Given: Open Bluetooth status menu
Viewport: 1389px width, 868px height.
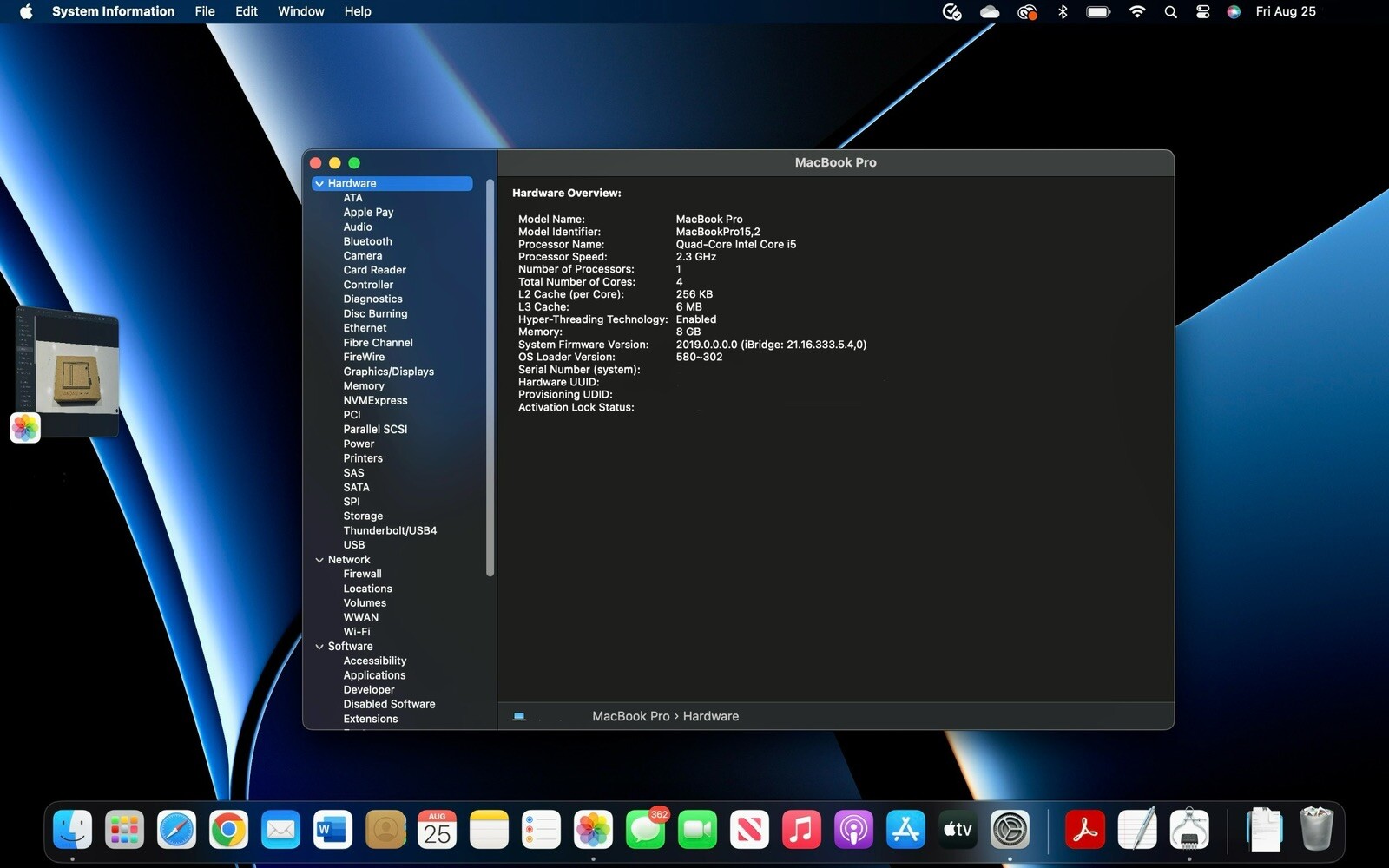Looking at the screenshot, I should (1063, 11).
